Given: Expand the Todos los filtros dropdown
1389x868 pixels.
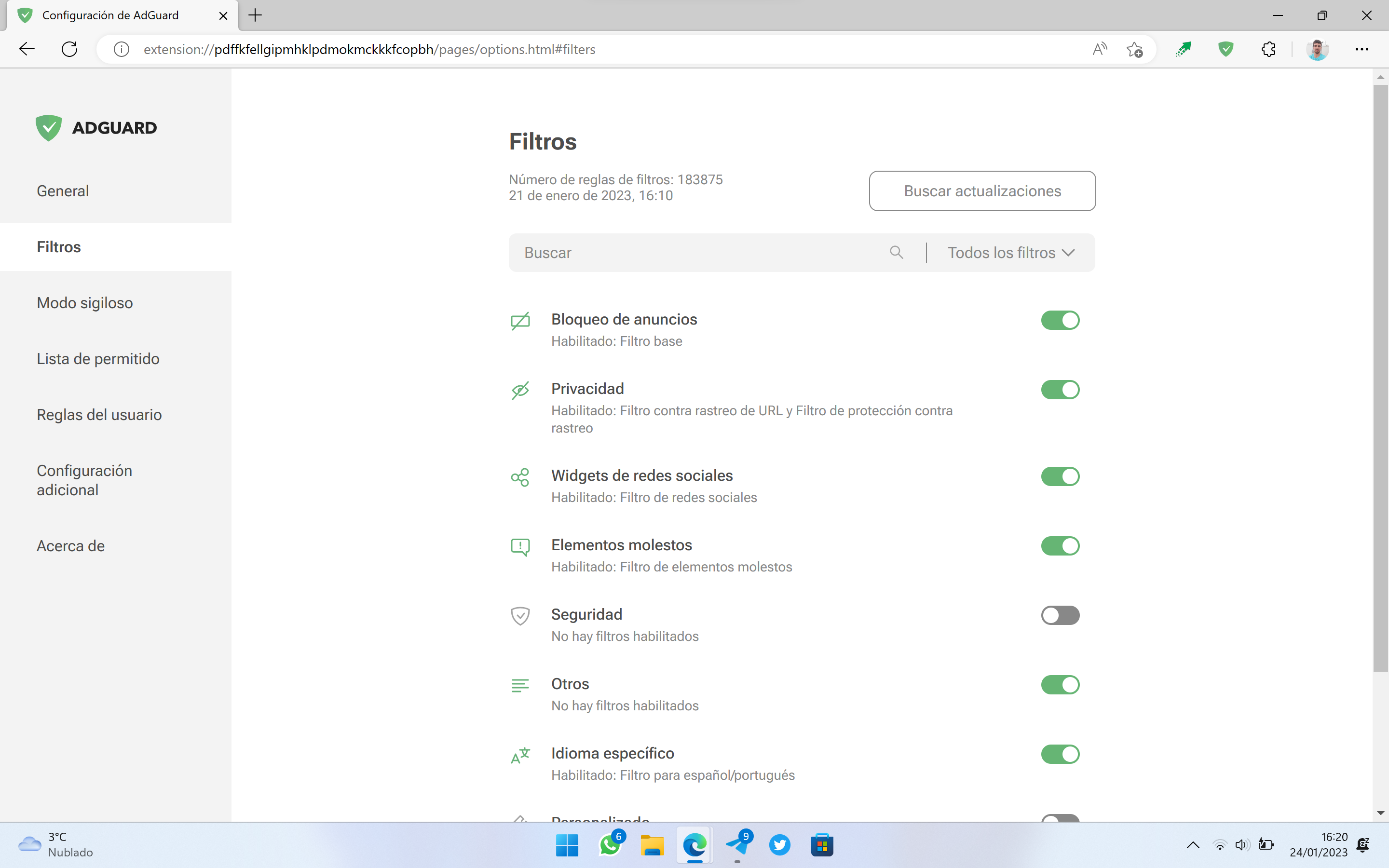Looking at the screenshot, I should [x=1011, y=253].
